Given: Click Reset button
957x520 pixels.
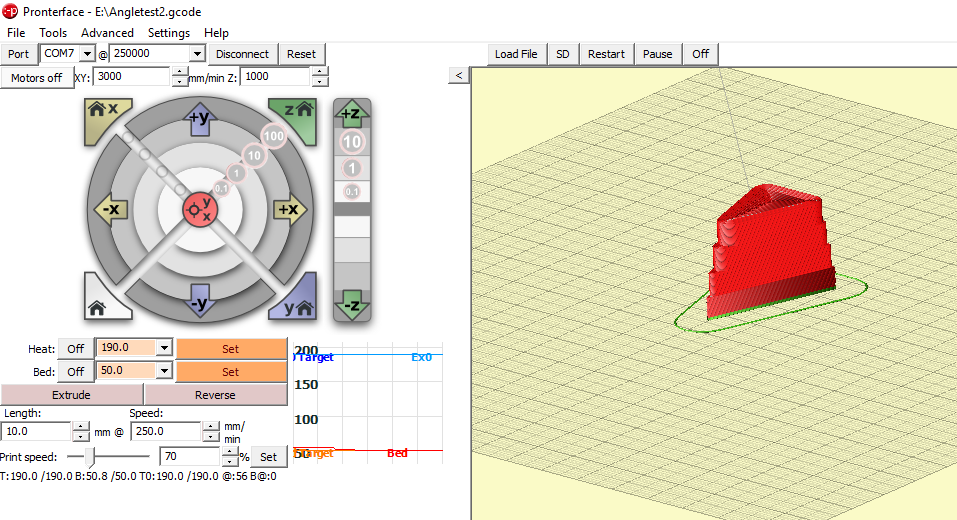Looking at the screenshot, I should (x=302, y=54).
